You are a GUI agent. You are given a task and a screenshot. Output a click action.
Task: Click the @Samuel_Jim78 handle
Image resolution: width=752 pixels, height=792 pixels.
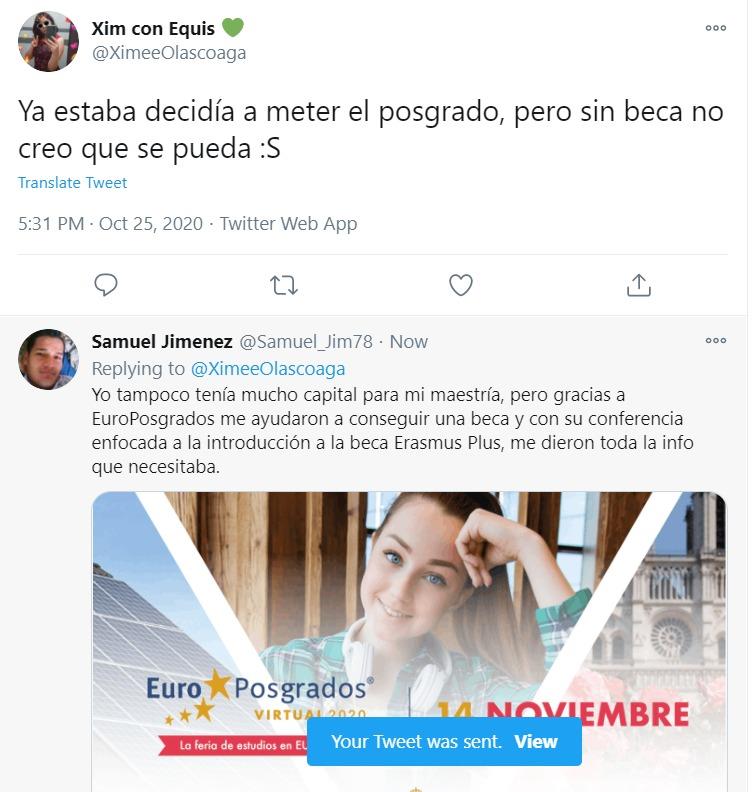pos(306,342)
